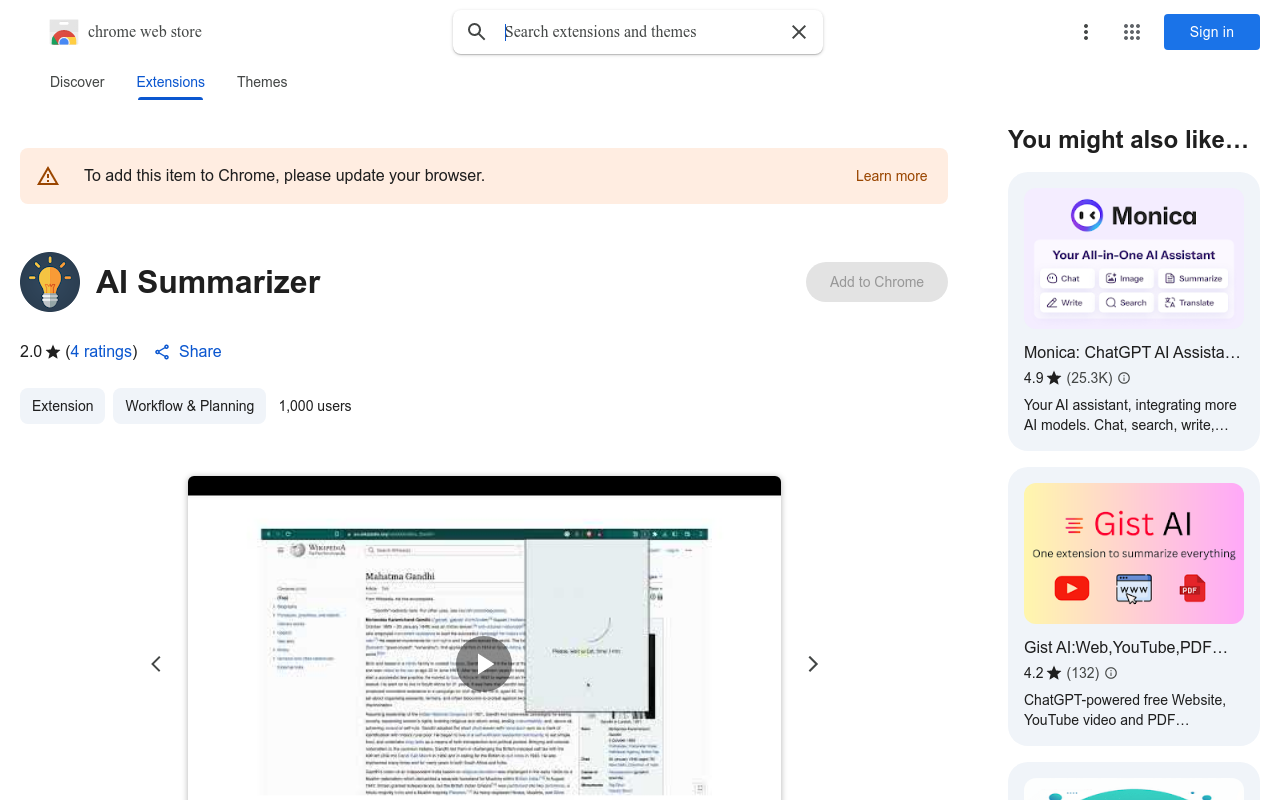Switch to the Discover tab
The width and height of the screenshot is (1280, 800).
coord(77,82)
